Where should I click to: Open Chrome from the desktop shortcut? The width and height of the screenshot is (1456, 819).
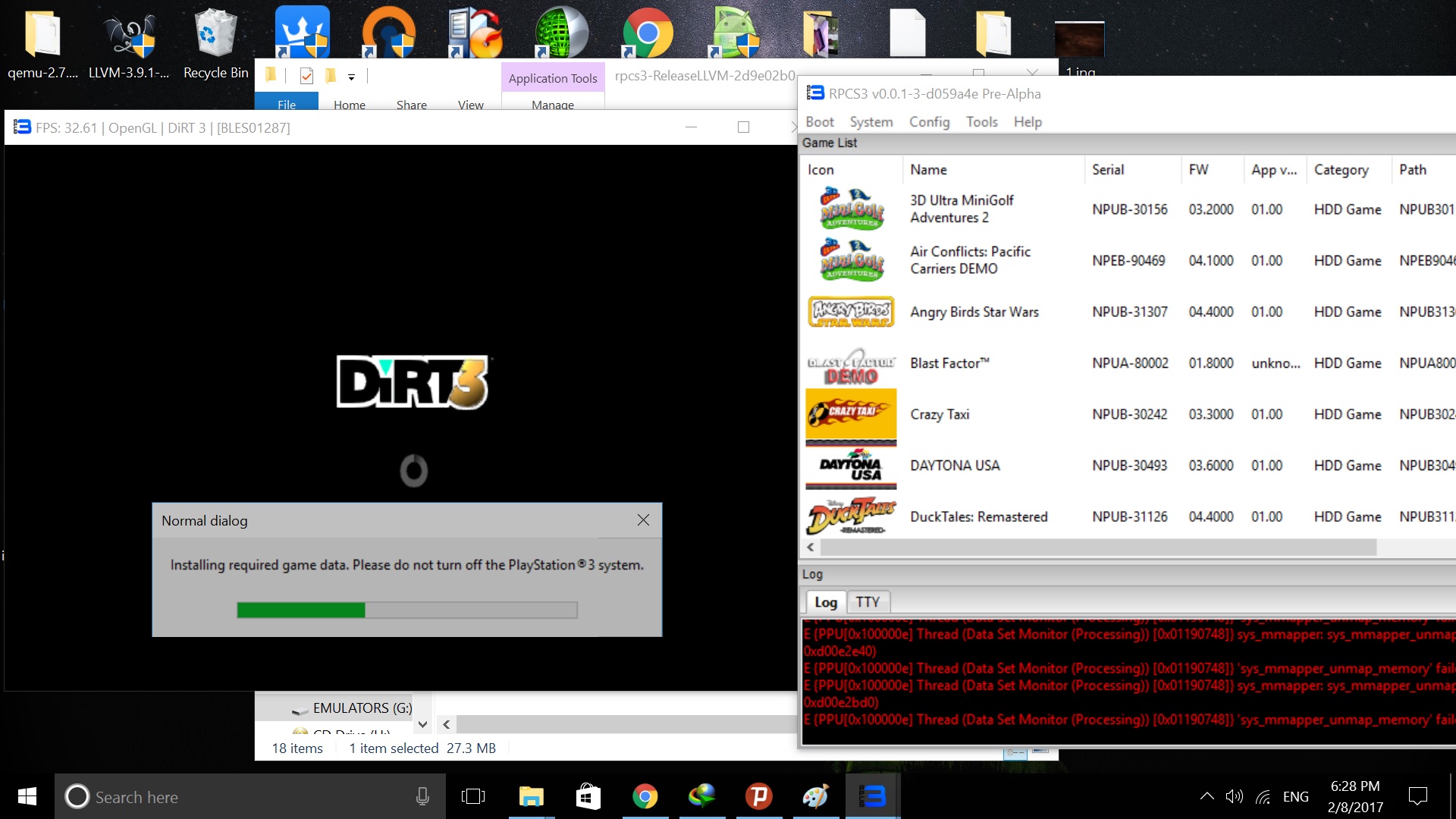coord(647,33)
